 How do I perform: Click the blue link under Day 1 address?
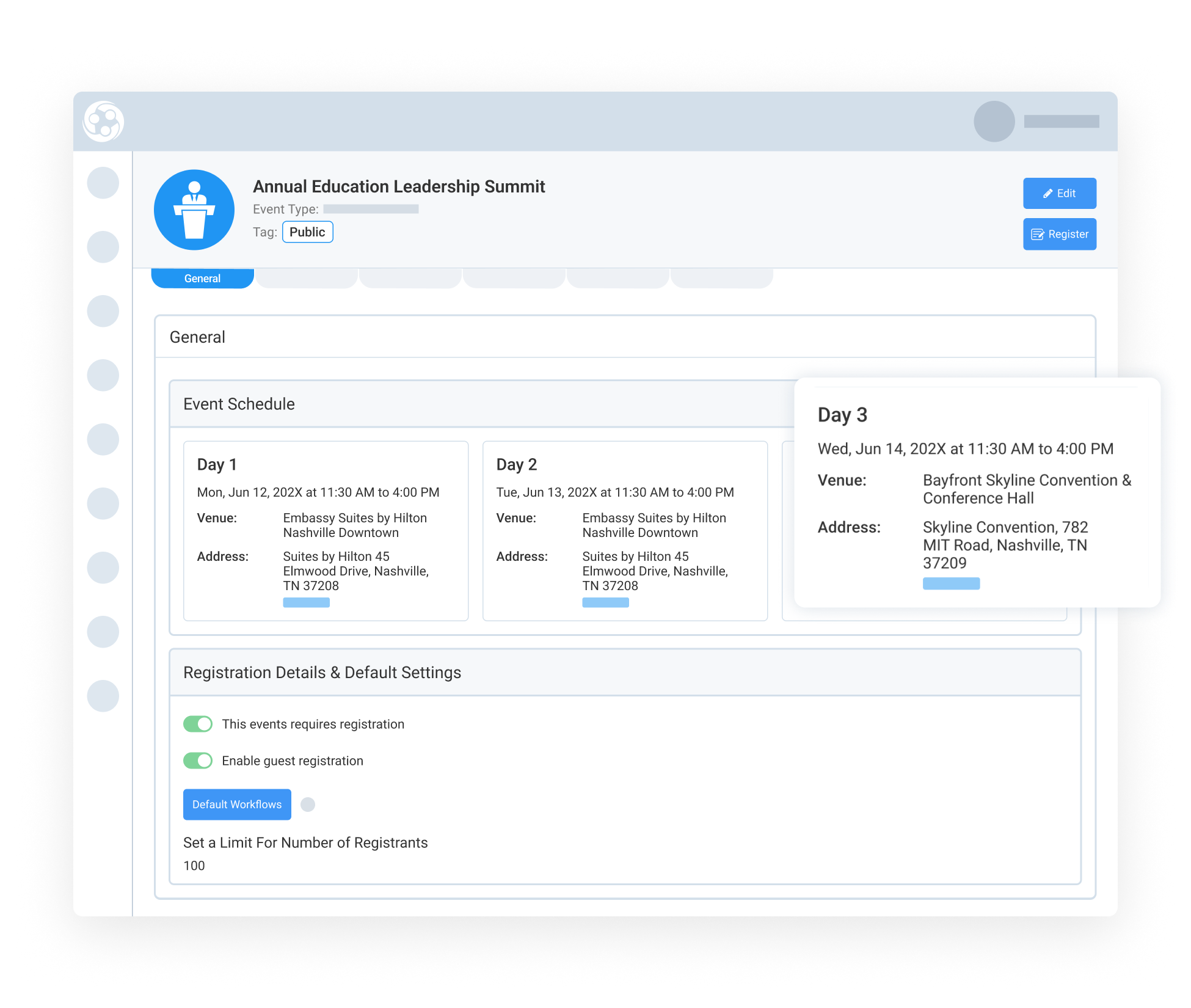coord(306,603)
